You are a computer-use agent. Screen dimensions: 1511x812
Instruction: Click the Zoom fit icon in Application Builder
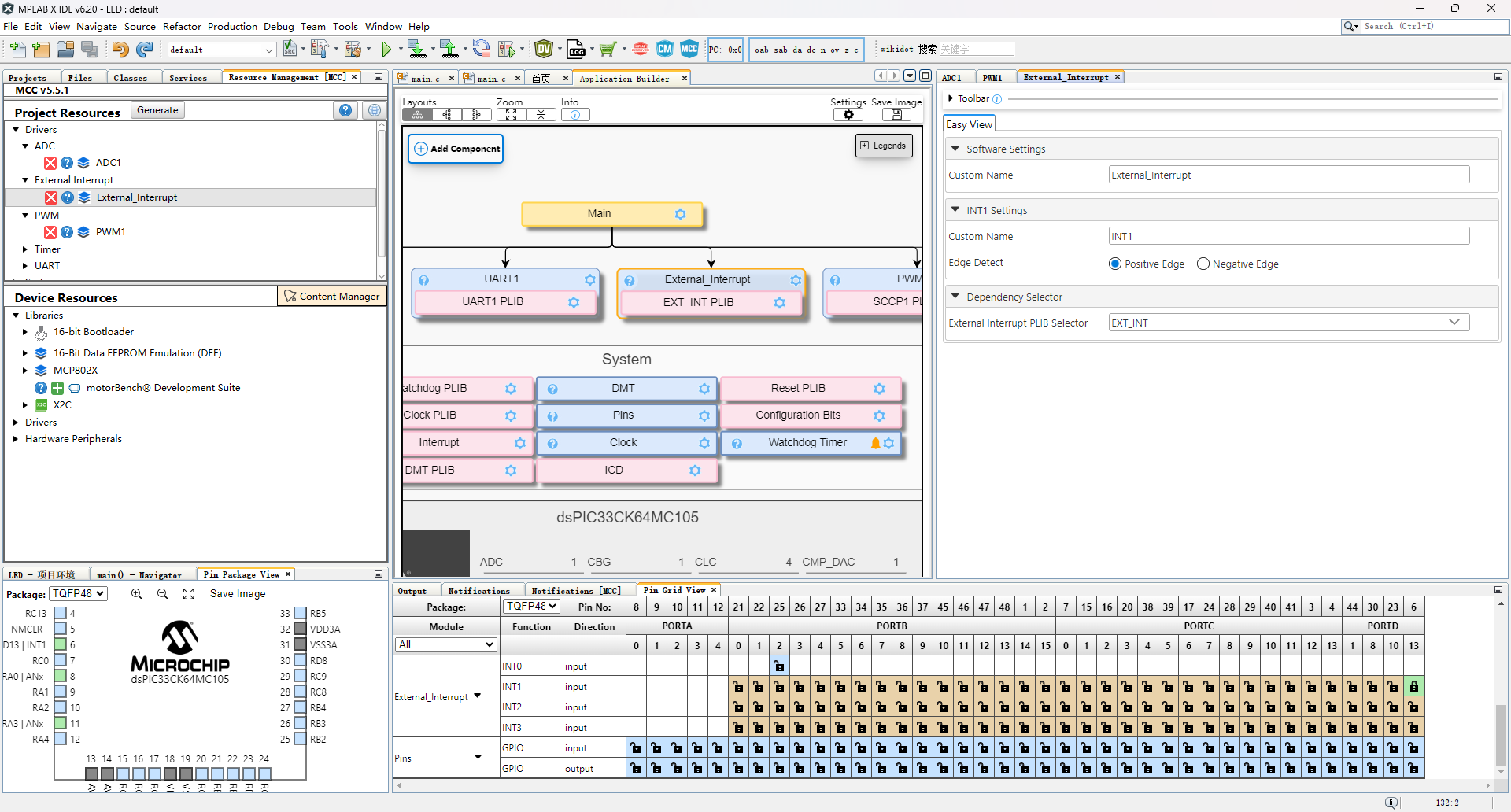tap(511, 115)
